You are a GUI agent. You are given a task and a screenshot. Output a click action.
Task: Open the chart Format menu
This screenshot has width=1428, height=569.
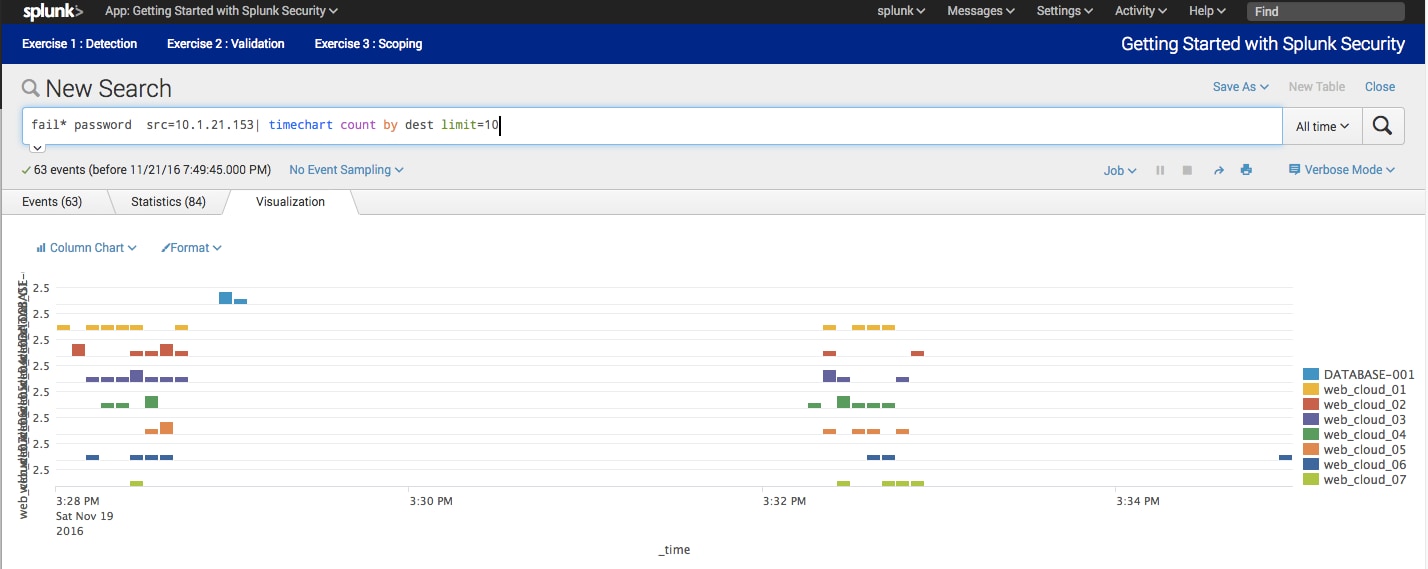coord(191,248)
